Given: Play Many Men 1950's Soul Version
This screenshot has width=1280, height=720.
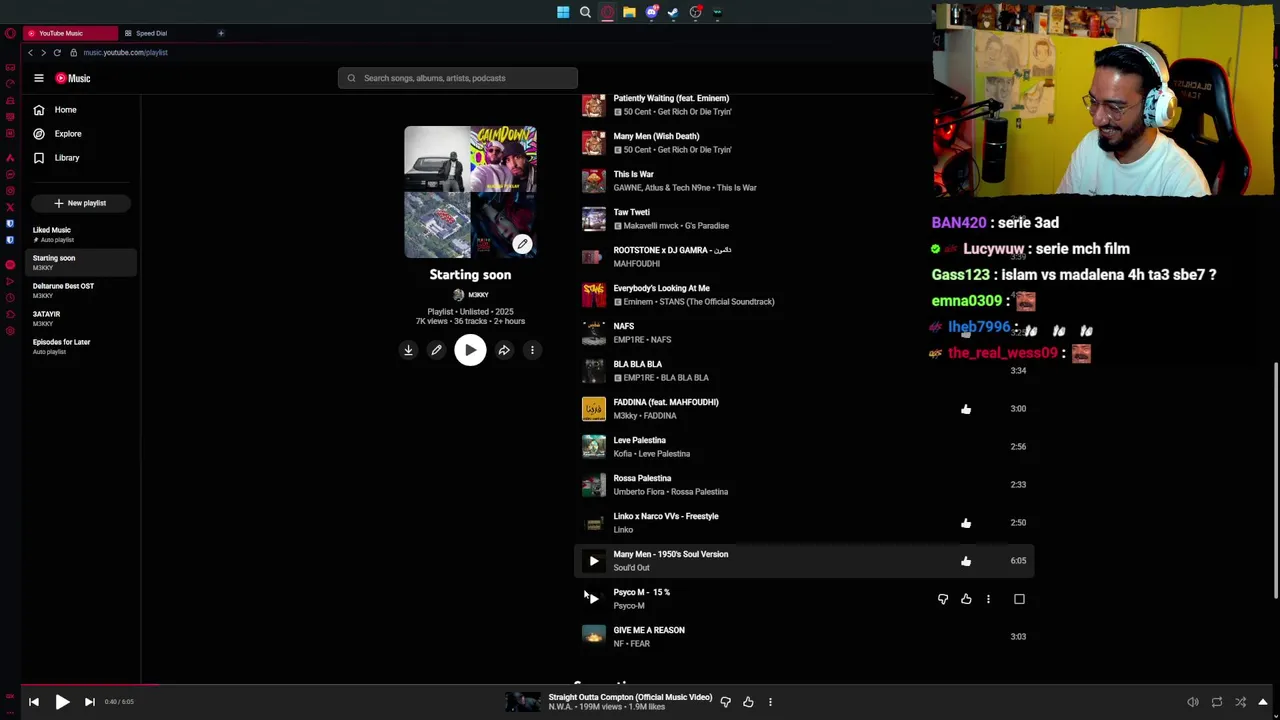Looking at the screenshot, I should pos(594,561).
